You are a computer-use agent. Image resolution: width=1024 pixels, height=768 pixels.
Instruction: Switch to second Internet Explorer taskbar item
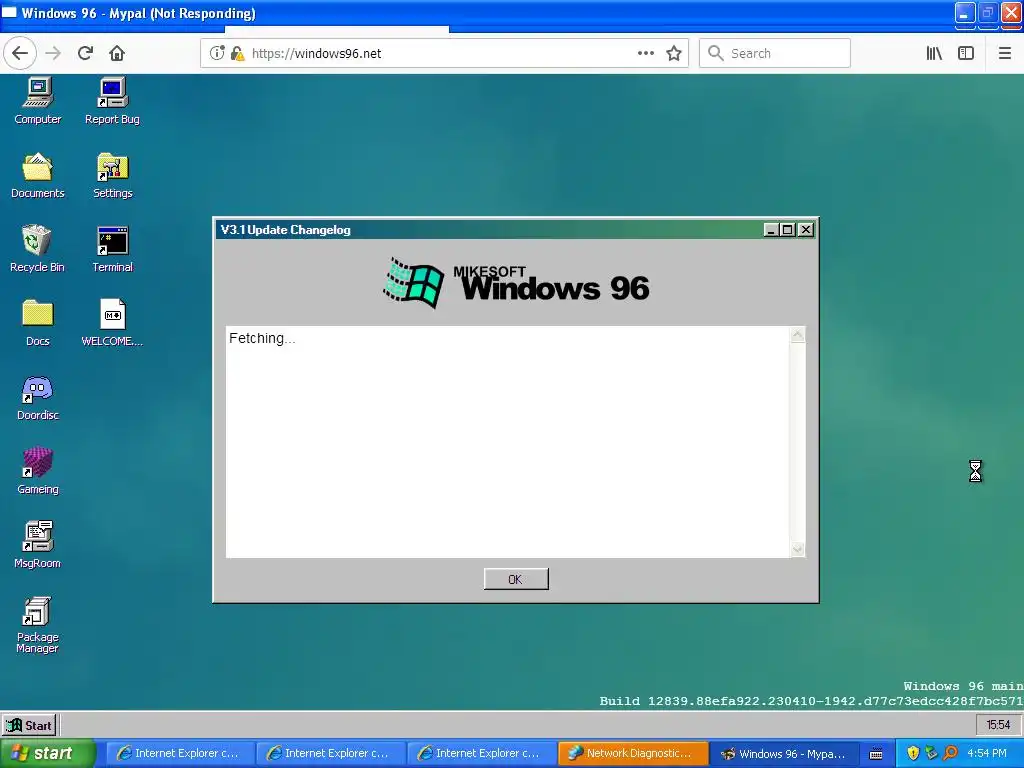330,754
